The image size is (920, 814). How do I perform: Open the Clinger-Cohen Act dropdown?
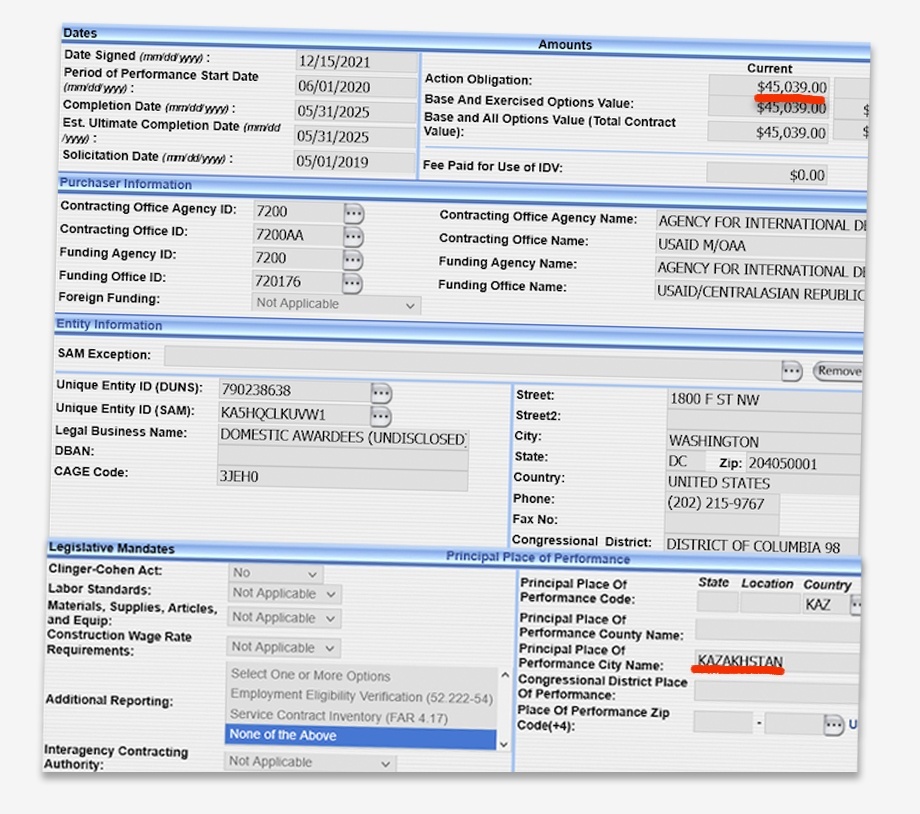click(275, 573)
